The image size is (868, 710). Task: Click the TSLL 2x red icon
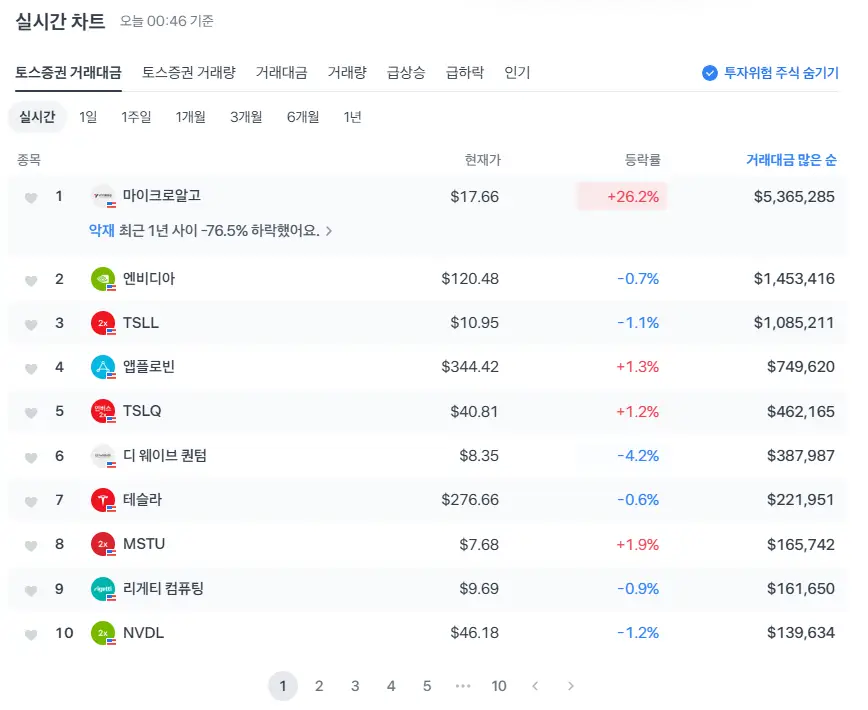(x=103, y=323)
